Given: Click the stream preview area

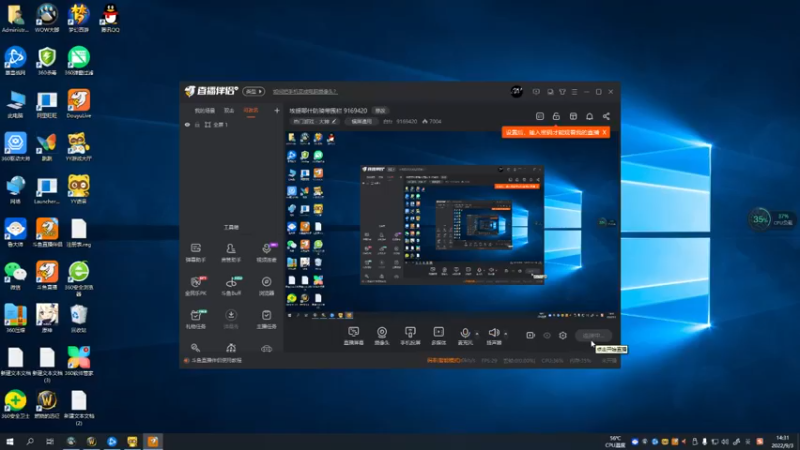Looking at the screenshot, I should [452, 225].
